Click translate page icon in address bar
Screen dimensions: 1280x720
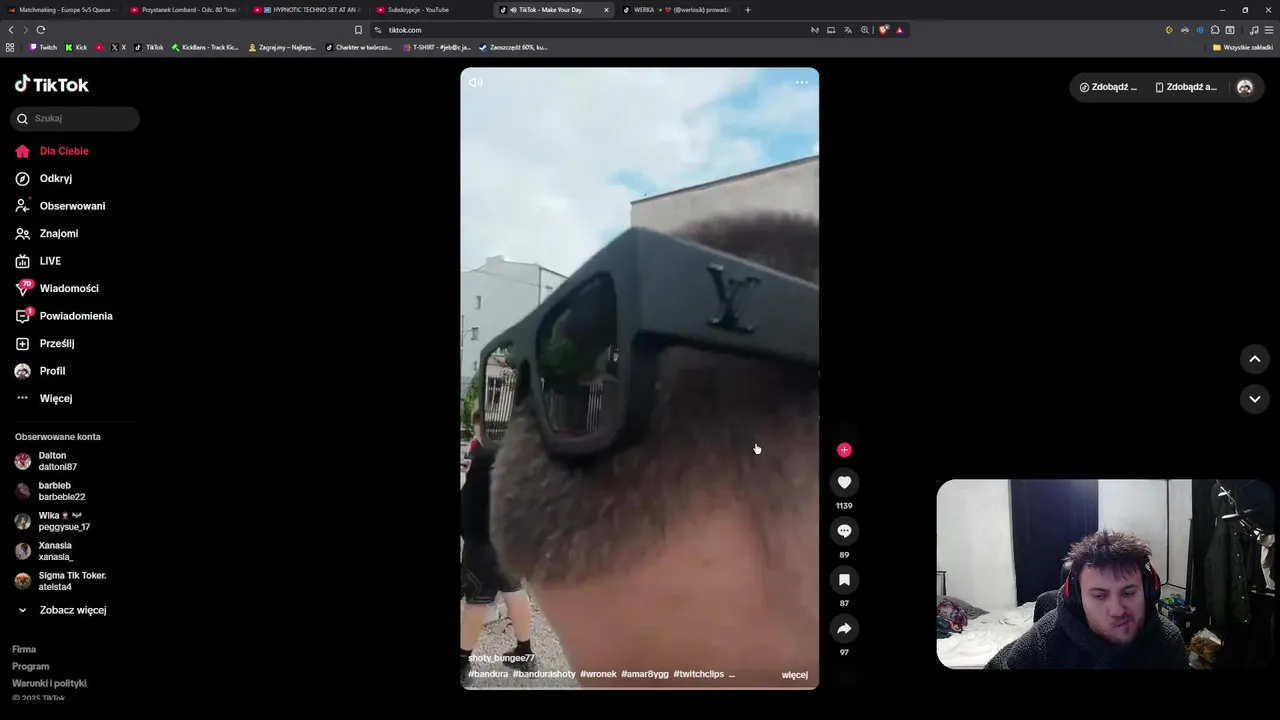pyautogui.click(x=848, y=30)
